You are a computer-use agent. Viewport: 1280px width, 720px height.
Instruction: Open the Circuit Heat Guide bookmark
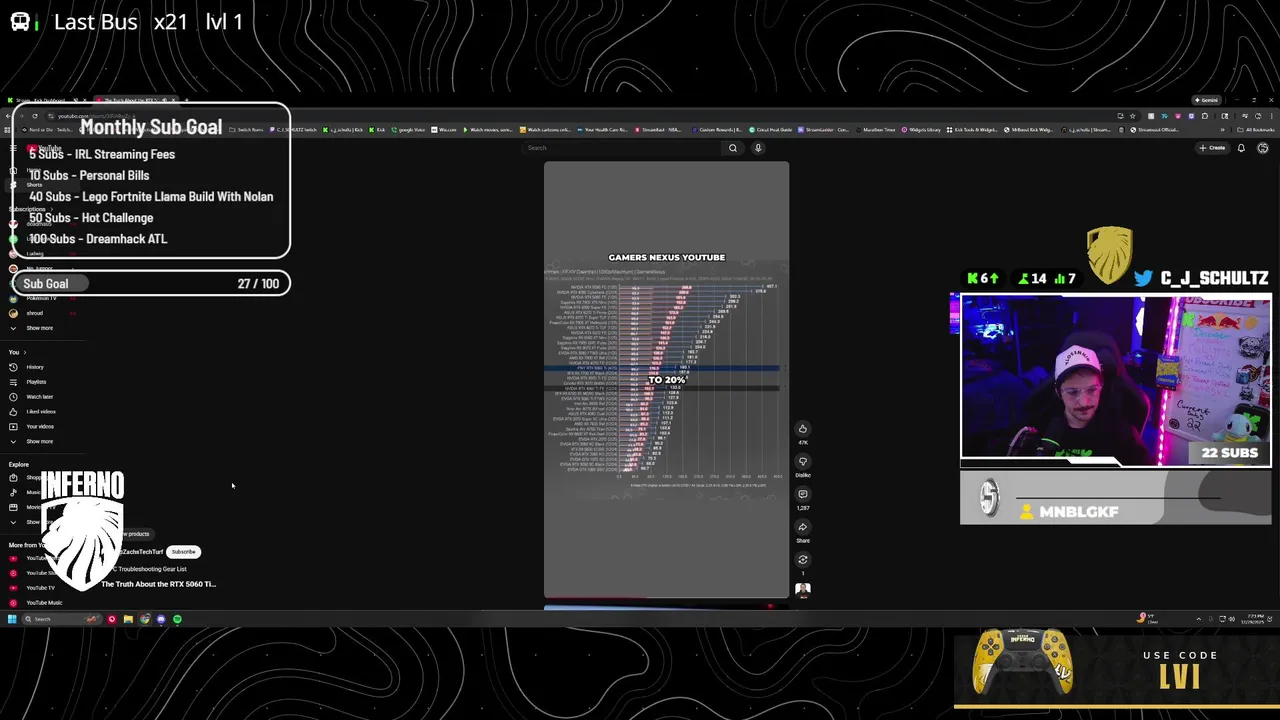772,130
